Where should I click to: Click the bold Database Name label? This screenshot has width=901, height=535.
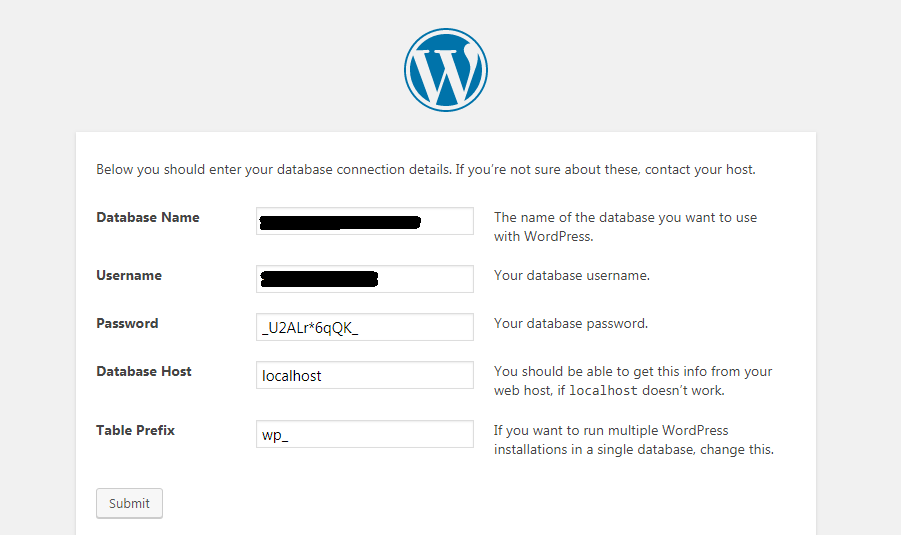coord(148,217)
